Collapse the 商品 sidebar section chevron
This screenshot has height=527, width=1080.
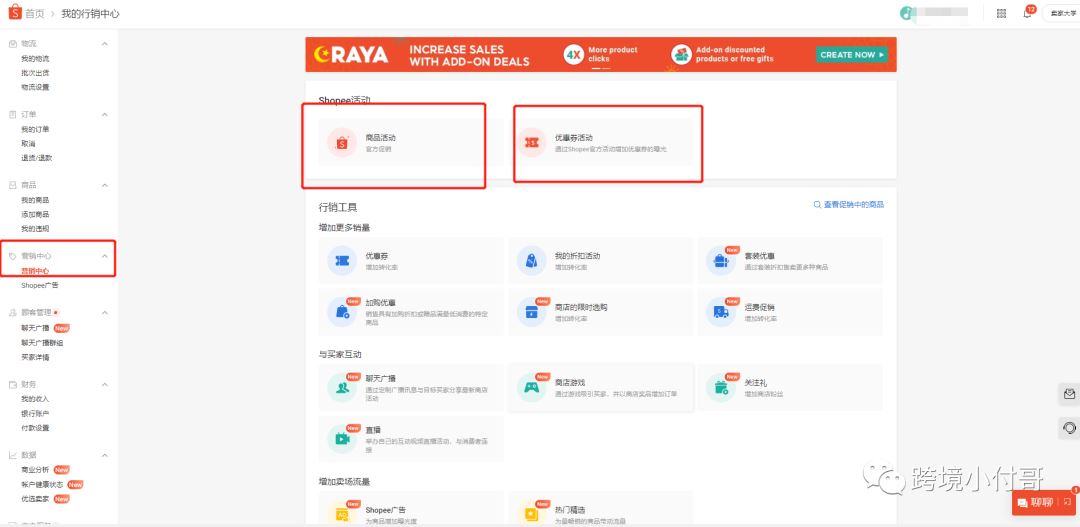tap(105, 185)
